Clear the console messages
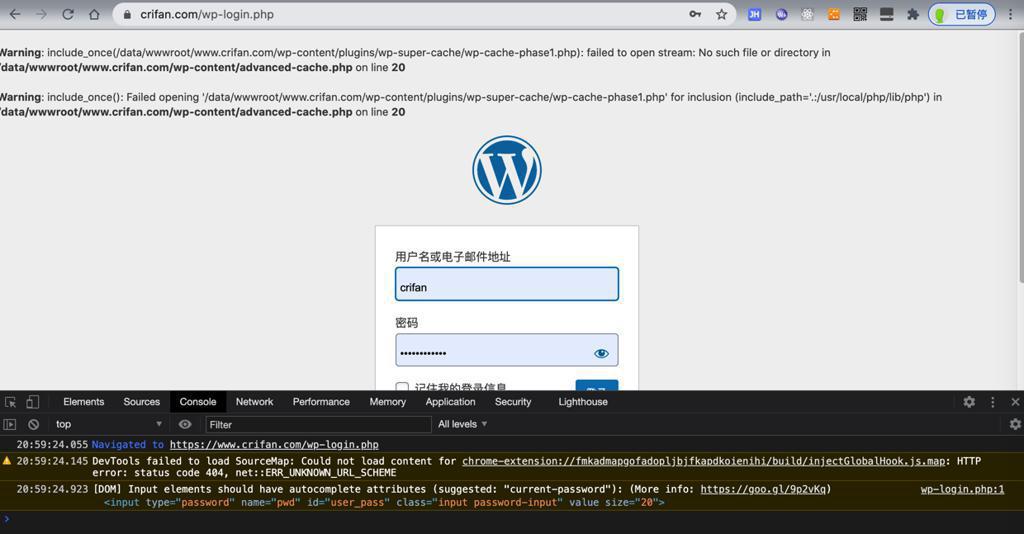This screenshot has height=534, width=1024. [33, 424]
